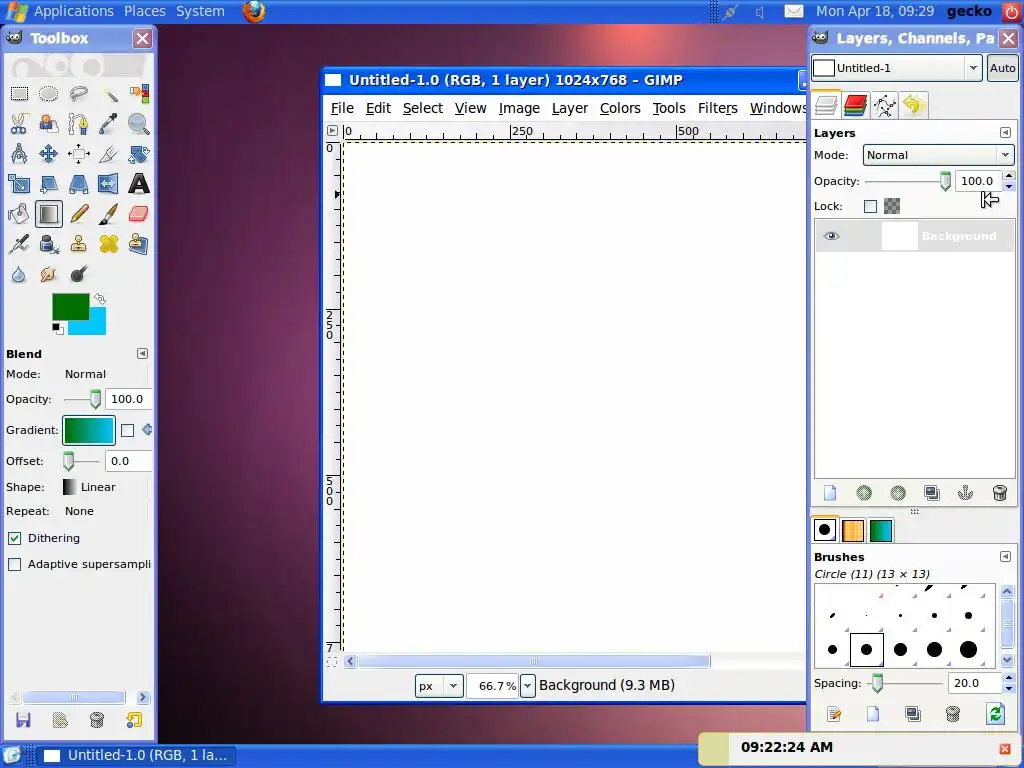The image size is (1024, 768).
Task: Click the Auto button
Action: pyautogui.click(x=1002, y=68)
